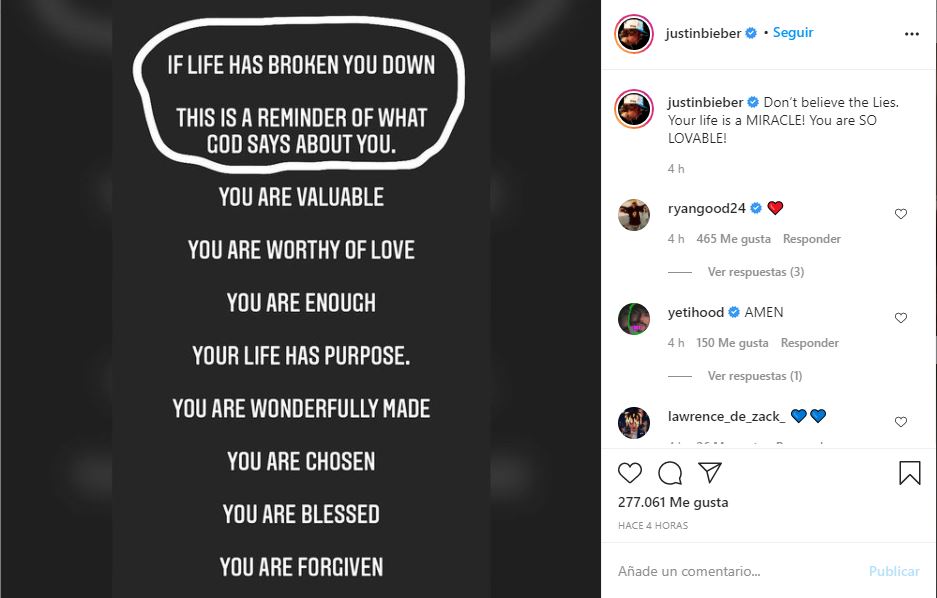Like lawrence_de_zack_'s comment

[x=901, y=422]
